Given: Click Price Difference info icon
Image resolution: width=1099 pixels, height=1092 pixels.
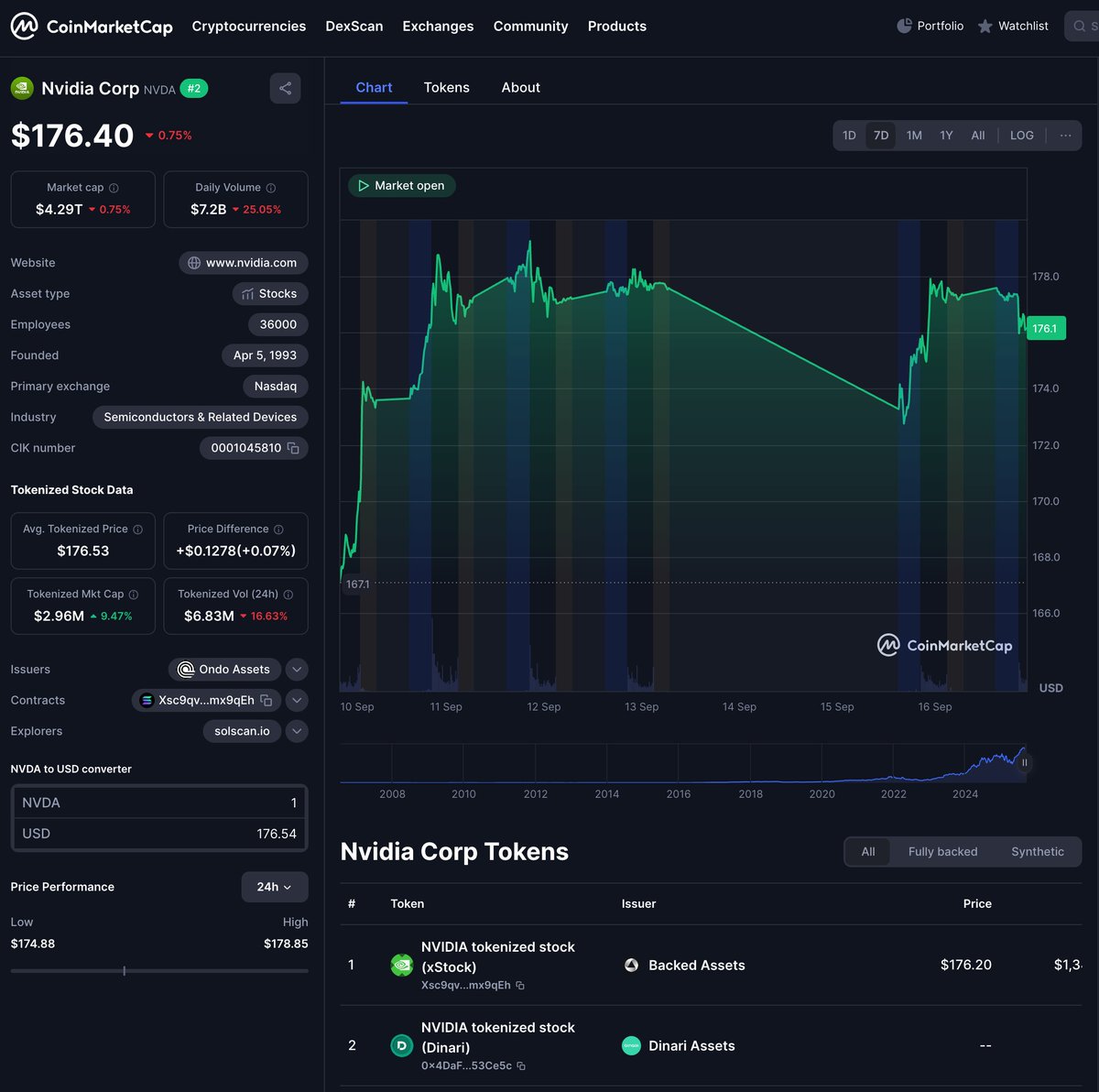Looking at the screenshot, I should pos(278,530).
